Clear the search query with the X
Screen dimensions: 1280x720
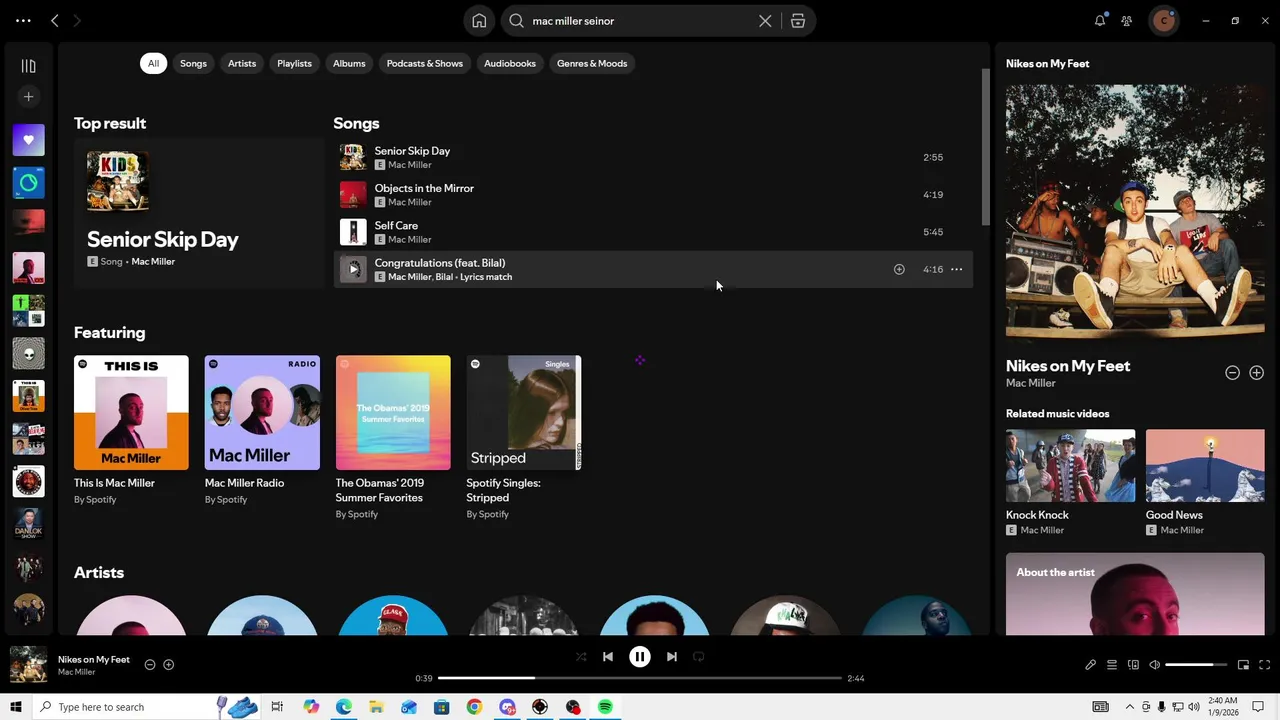tap(765, 21)
